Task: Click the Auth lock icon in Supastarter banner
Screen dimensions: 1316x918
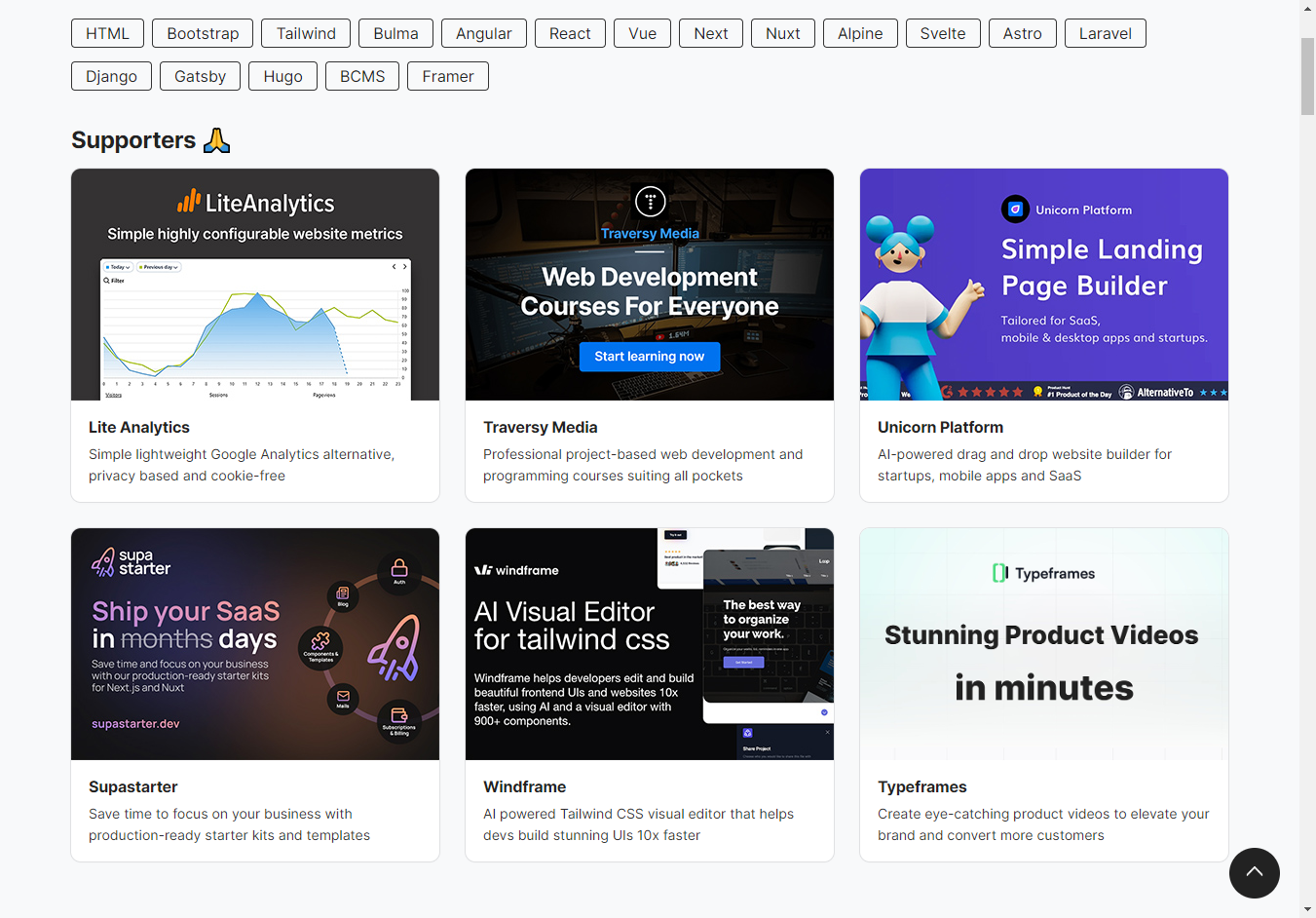Action: pos(399,568)
